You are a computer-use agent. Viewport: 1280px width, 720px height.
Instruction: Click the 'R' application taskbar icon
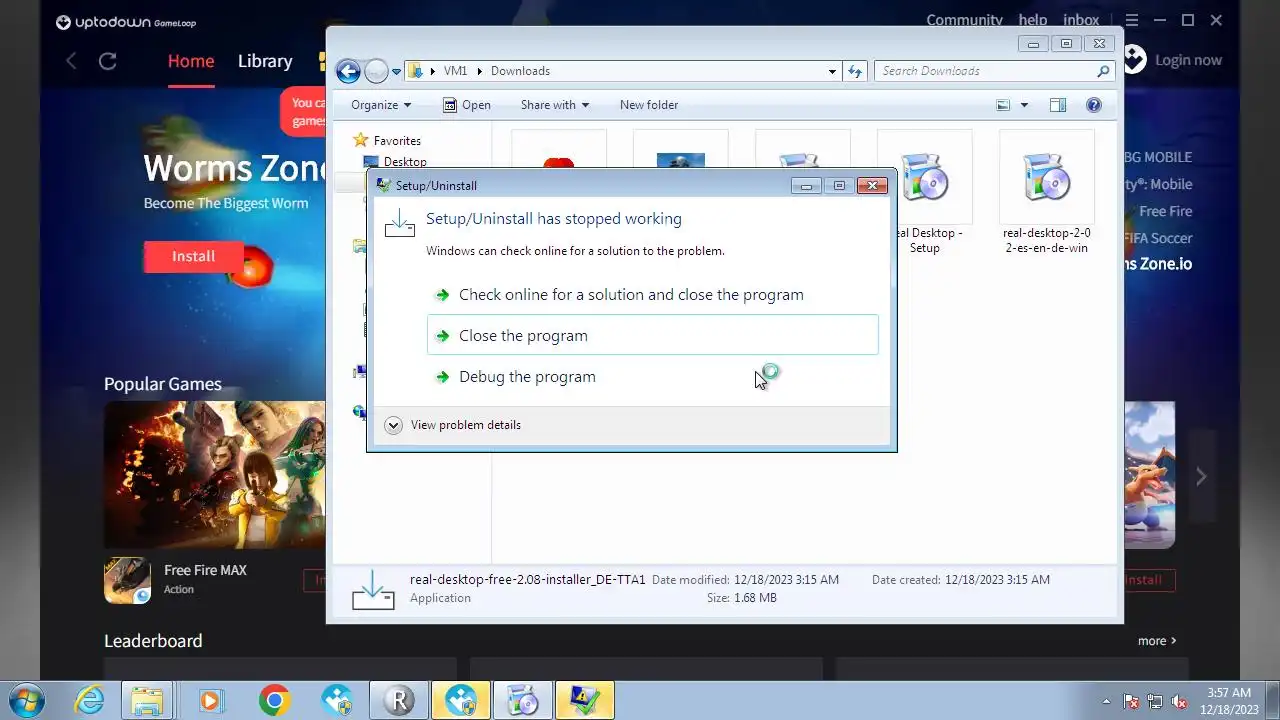[398, 700]
